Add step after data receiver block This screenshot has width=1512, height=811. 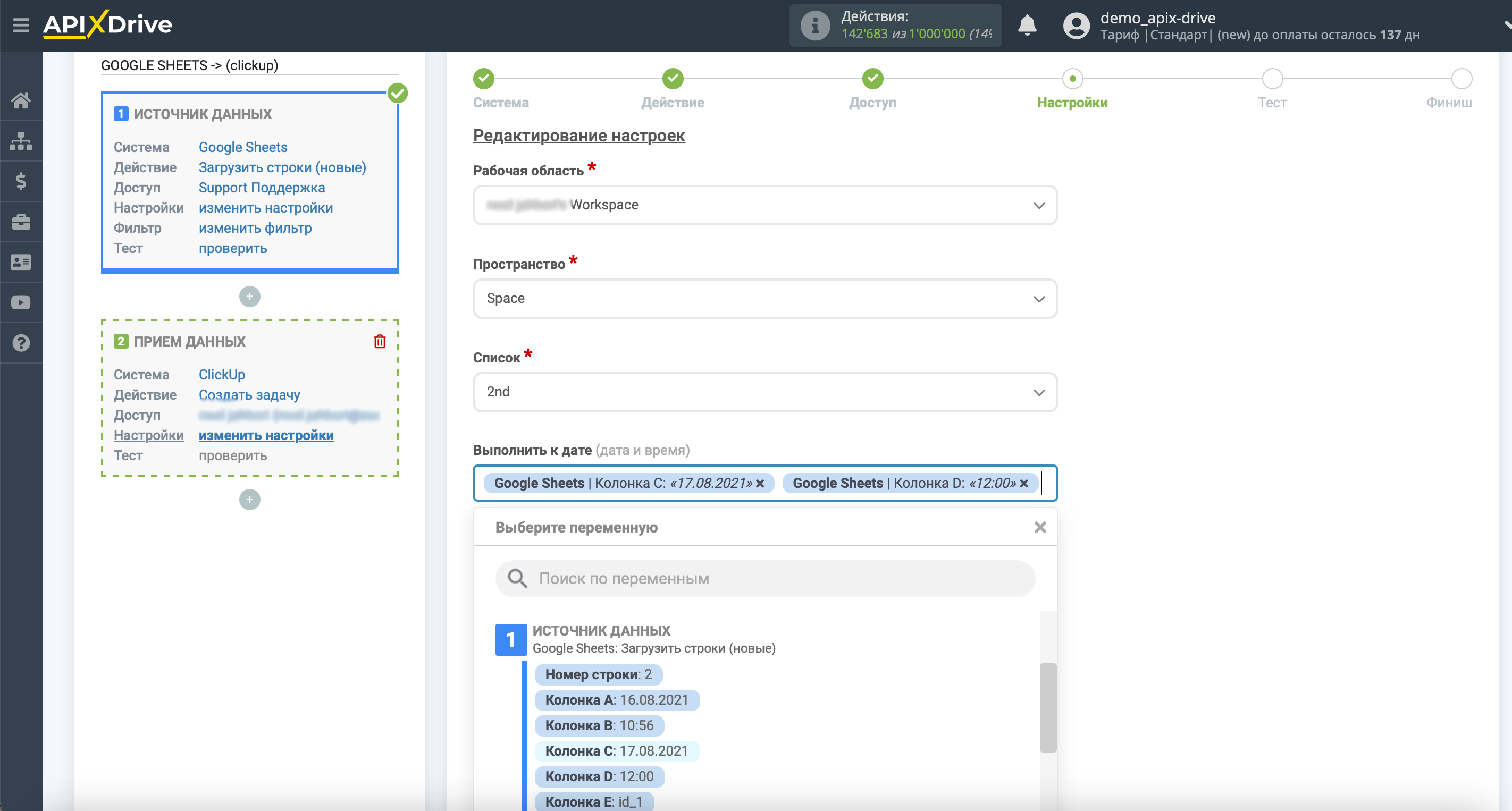coord(249,500)
